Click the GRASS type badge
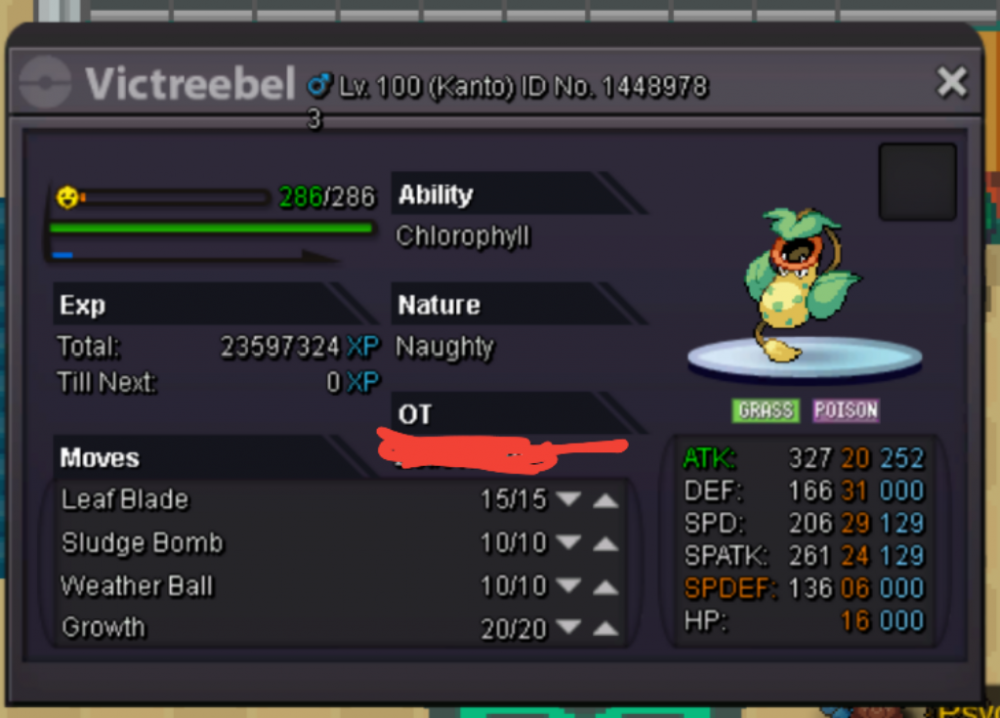 click(765, 410)
